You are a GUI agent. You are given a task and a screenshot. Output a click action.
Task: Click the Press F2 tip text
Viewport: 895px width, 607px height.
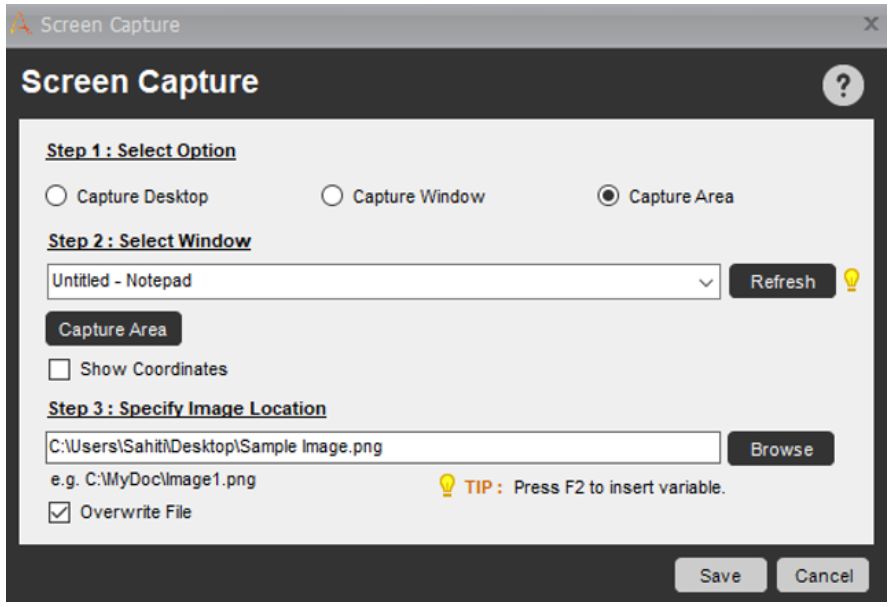pyautogui.click(x=619, y=487)
